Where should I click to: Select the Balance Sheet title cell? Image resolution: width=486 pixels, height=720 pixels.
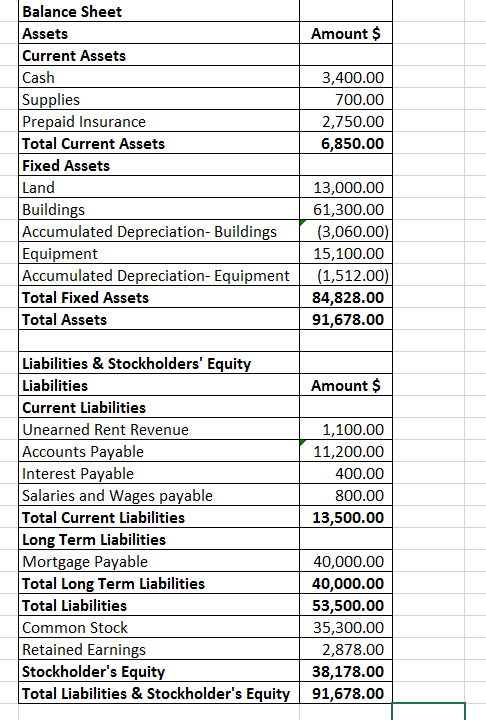point(159,11)
